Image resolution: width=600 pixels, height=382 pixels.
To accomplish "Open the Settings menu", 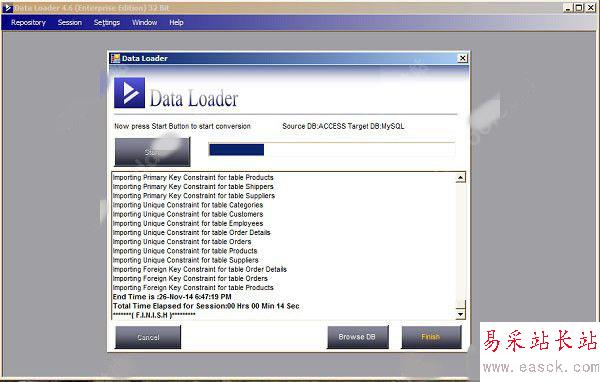I will (107, 23).
